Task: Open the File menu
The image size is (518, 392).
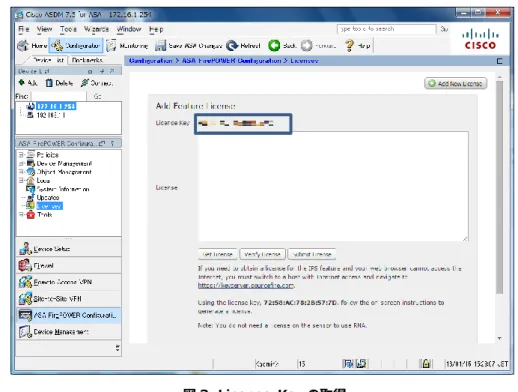Action: click(23, 29)
